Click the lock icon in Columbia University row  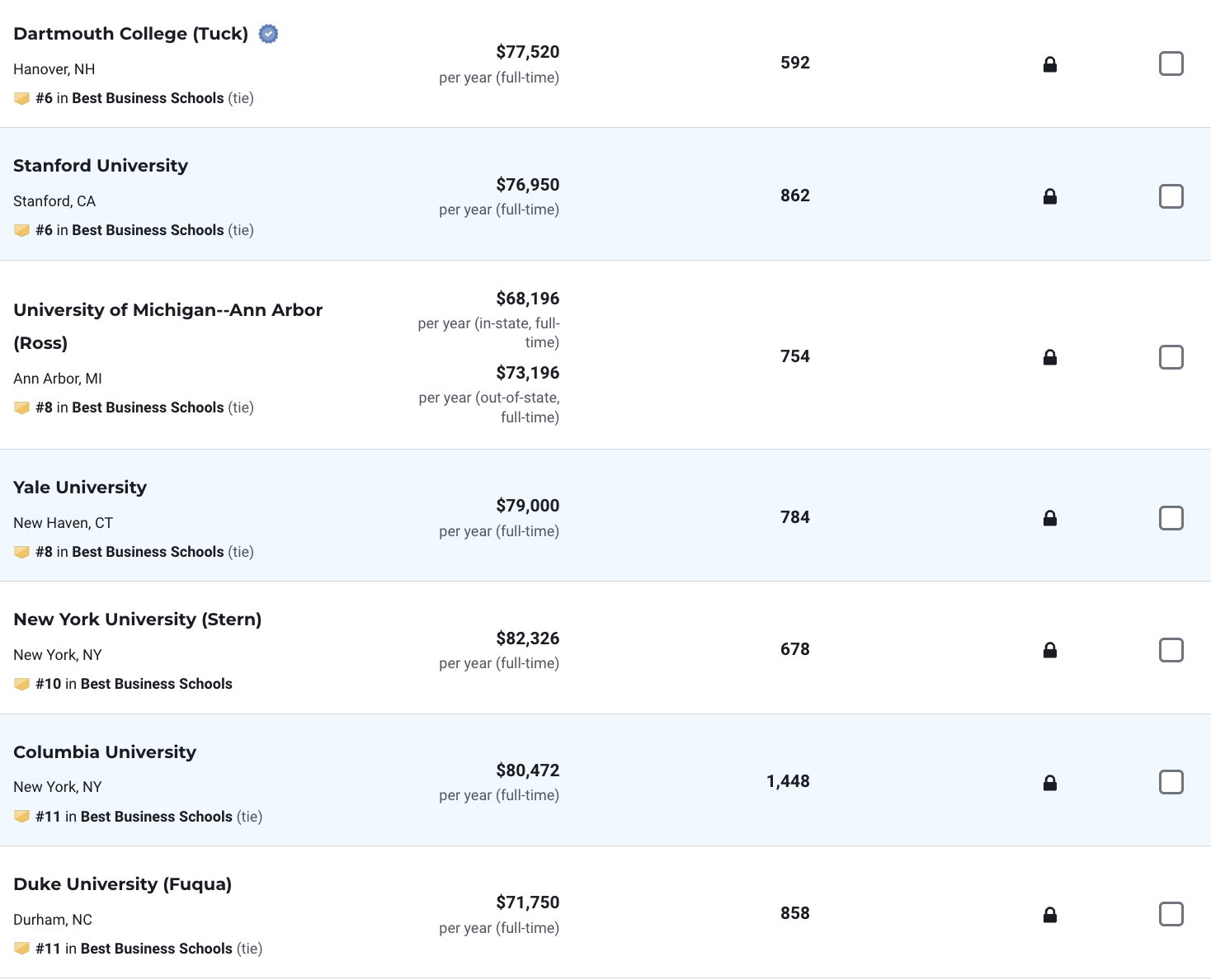1049,782
